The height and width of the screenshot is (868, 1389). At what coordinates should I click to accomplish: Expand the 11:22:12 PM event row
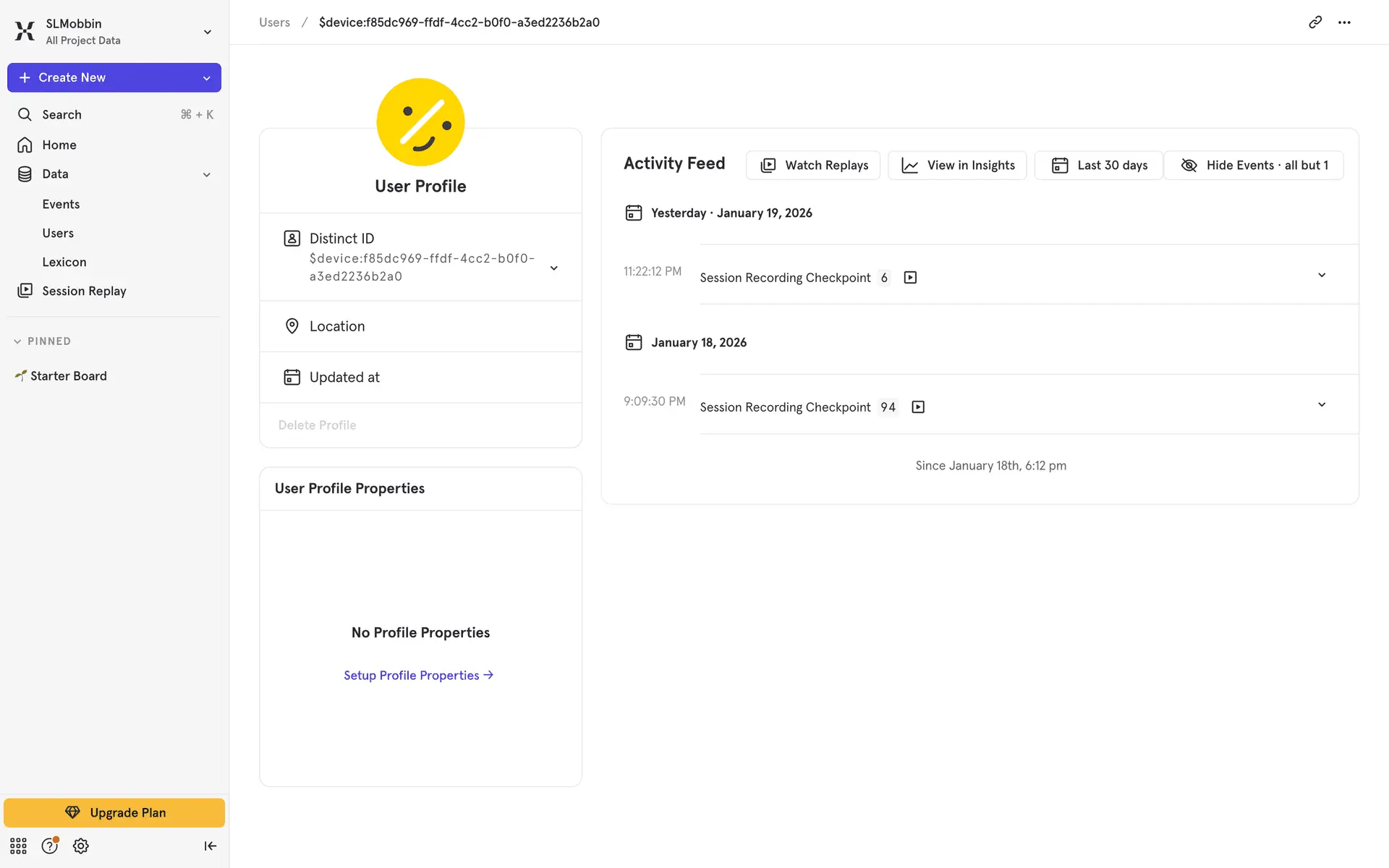pyautogui.click(x=1321, y=275)
